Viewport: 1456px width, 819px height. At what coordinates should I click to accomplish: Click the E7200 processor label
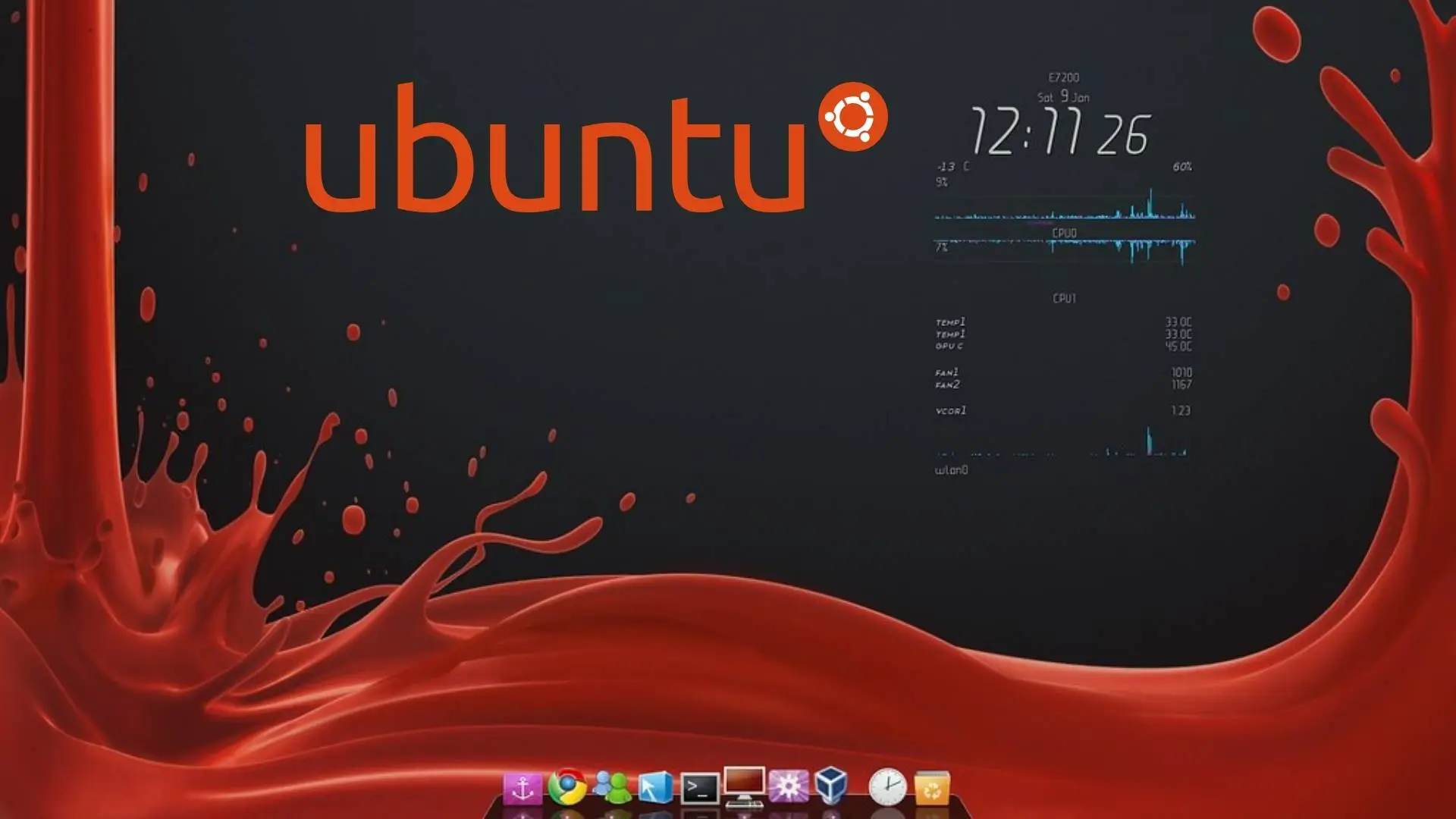[1064, 77]
